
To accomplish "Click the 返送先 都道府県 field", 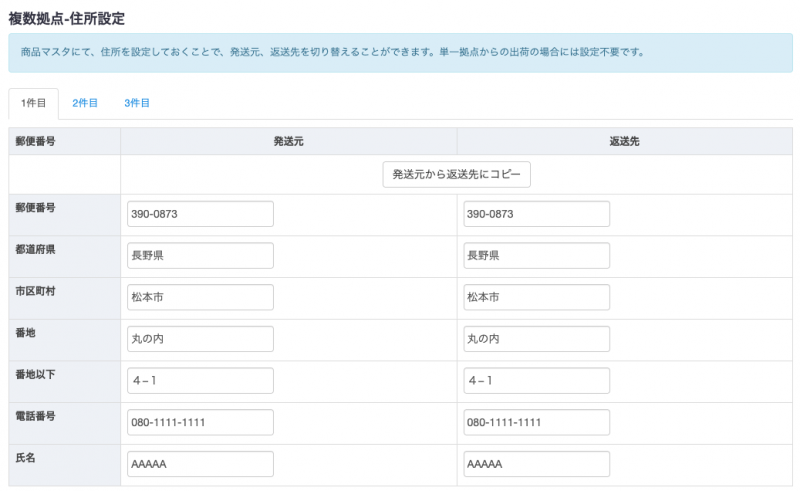I will (x=536, y=256).
